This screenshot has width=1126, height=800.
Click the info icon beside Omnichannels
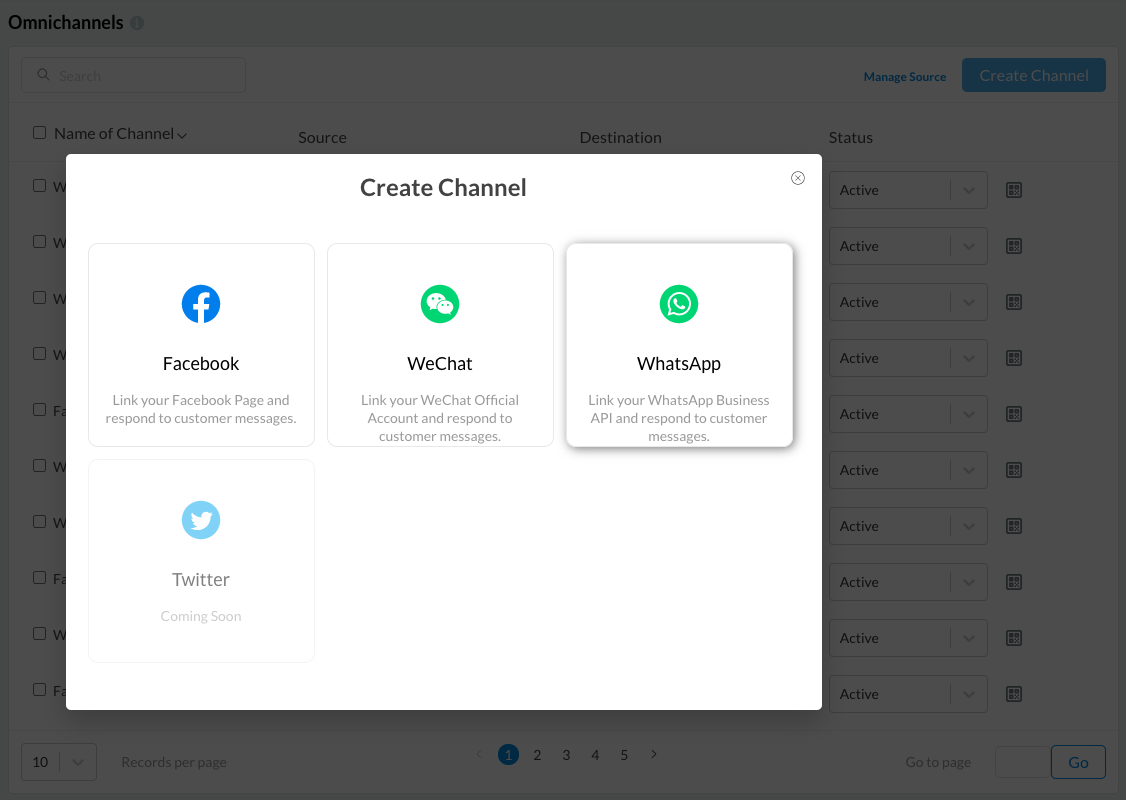click(136, 23)
